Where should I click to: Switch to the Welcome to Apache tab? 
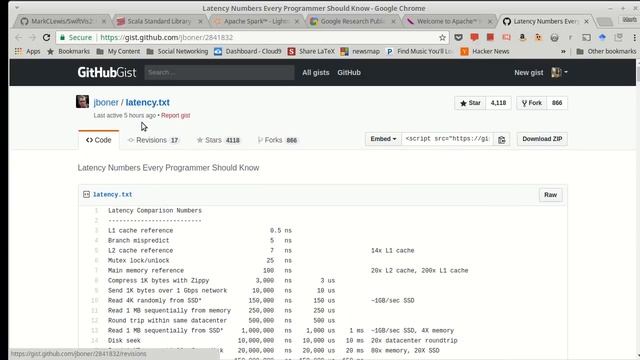click(449, 21)
